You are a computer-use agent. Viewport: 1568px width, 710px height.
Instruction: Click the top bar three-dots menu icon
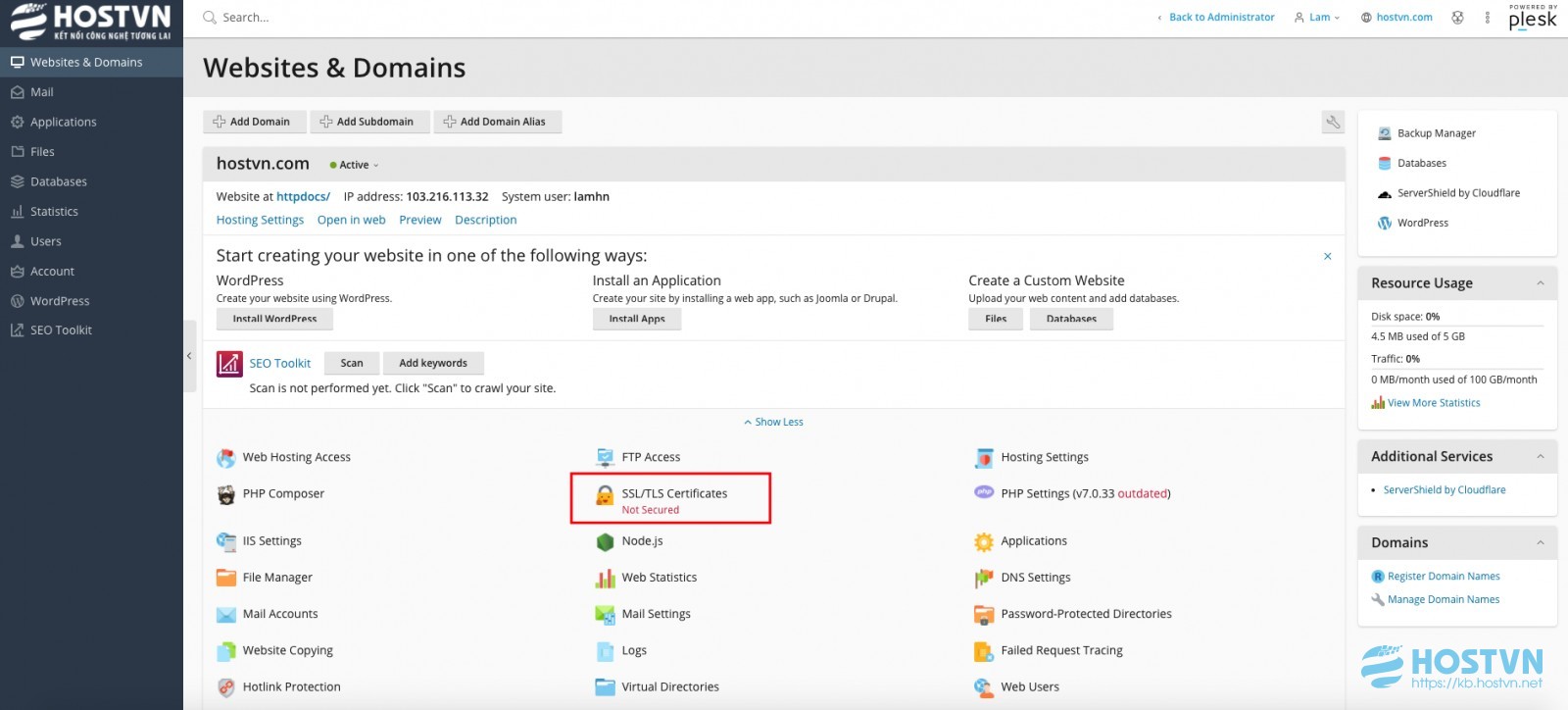[1487, 18]
